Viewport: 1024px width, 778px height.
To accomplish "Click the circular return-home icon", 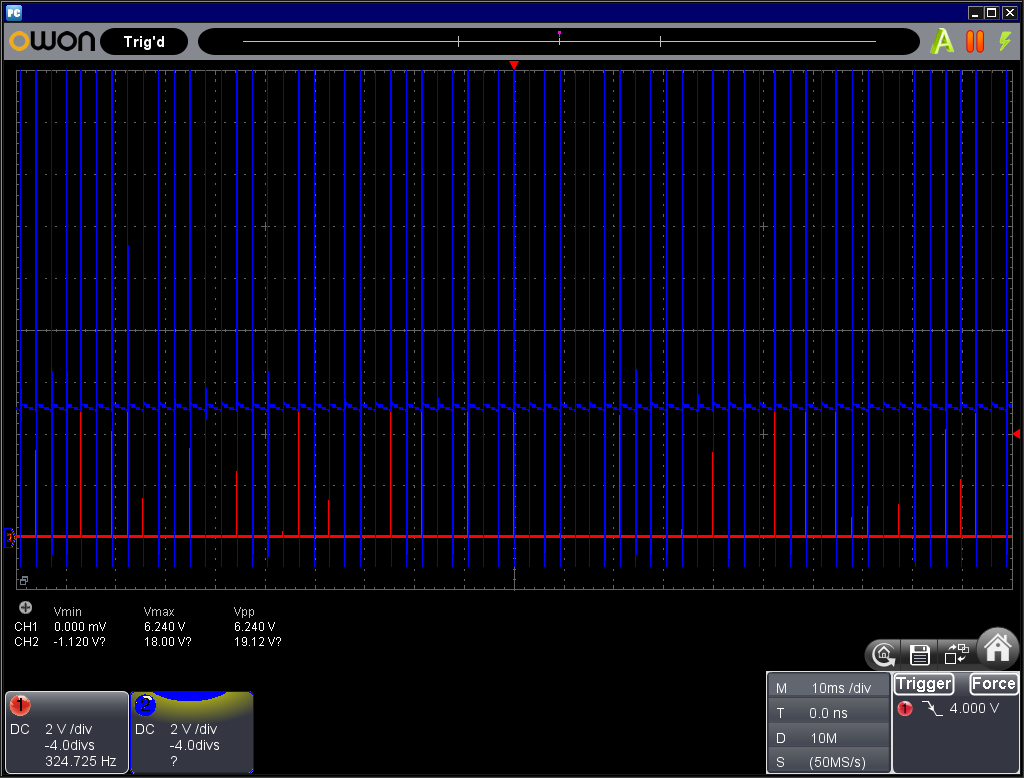I will click(884, 654).
